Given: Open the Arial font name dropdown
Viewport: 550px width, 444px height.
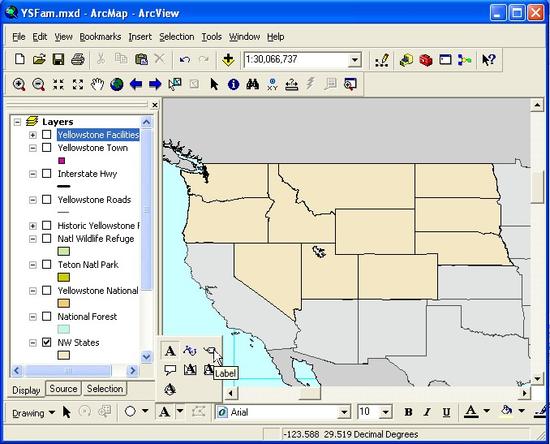Looking at the screenshot, I should click(344, 412).
